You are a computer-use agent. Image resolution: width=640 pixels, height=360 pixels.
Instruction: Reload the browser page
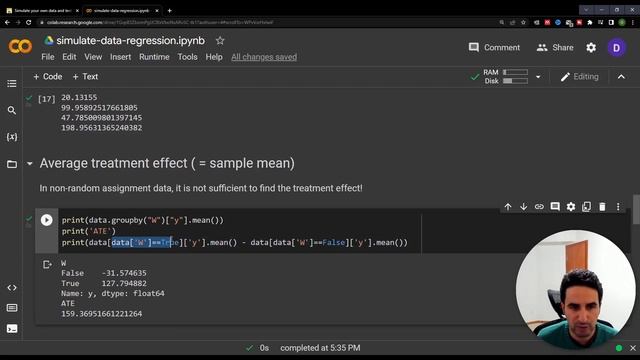29,22
